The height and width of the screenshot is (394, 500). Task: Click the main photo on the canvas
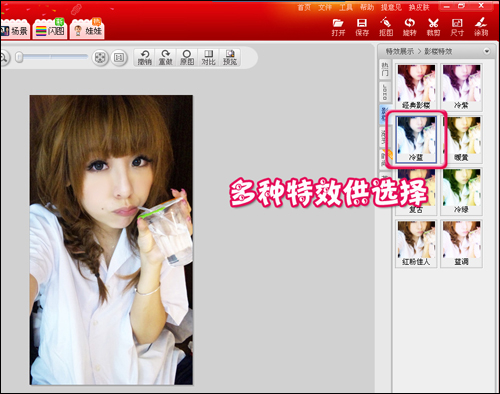pos(111,240)
